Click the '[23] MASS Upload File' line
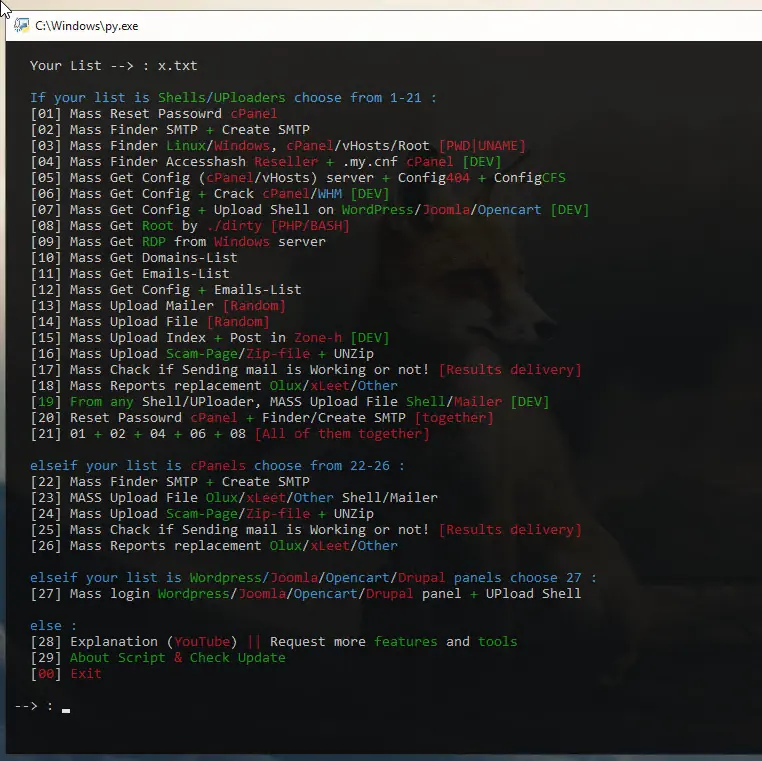The height and width of the screenshot is (761, 762). click(x=234, y=498)
